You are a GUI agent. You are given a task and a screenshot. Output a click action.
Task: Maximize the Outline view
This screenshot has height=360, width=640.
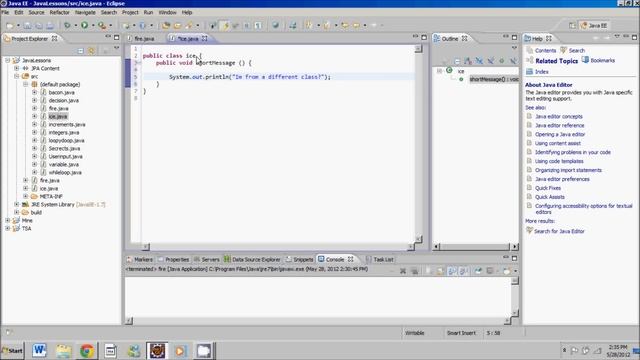pos(514,37)
